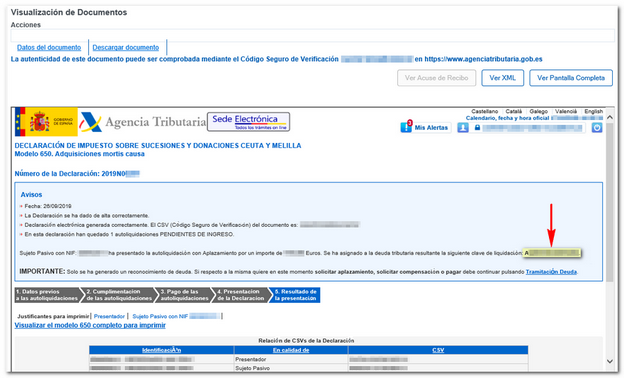This screenshot has height=378, width=624.
Task: Select Descargar documento link
Action: pyautogui.click(x=126, y=47)
